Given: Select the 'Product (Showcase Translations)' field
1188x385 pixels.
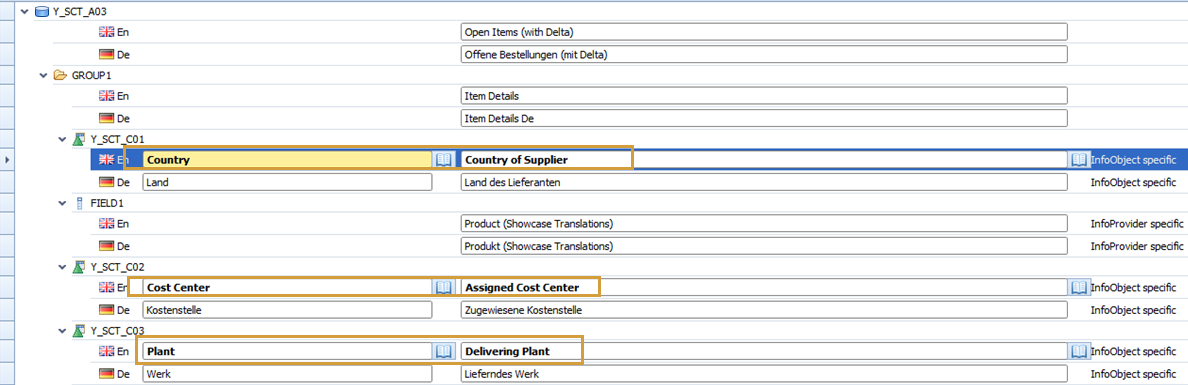Looking at the screenshot, I should [764, 224].
